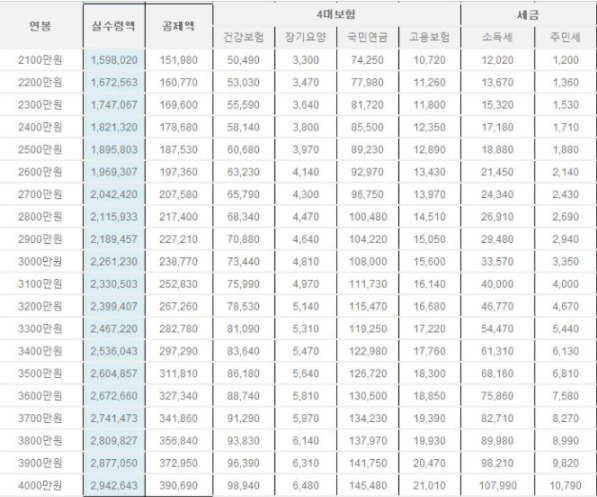Click the 4대보험 group header
The height and width of the screenshot is (497, 597).
click(x=336, y=14)
